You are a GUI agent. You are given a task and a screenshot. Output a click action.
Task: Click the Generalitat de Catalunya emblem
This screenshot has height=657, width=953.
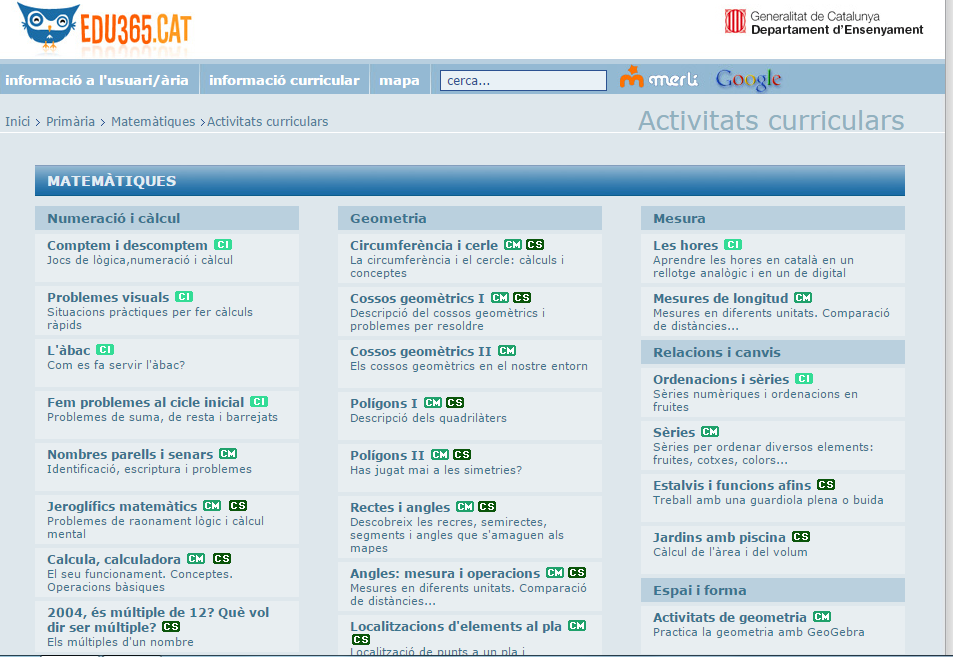(x=735, y=22)
